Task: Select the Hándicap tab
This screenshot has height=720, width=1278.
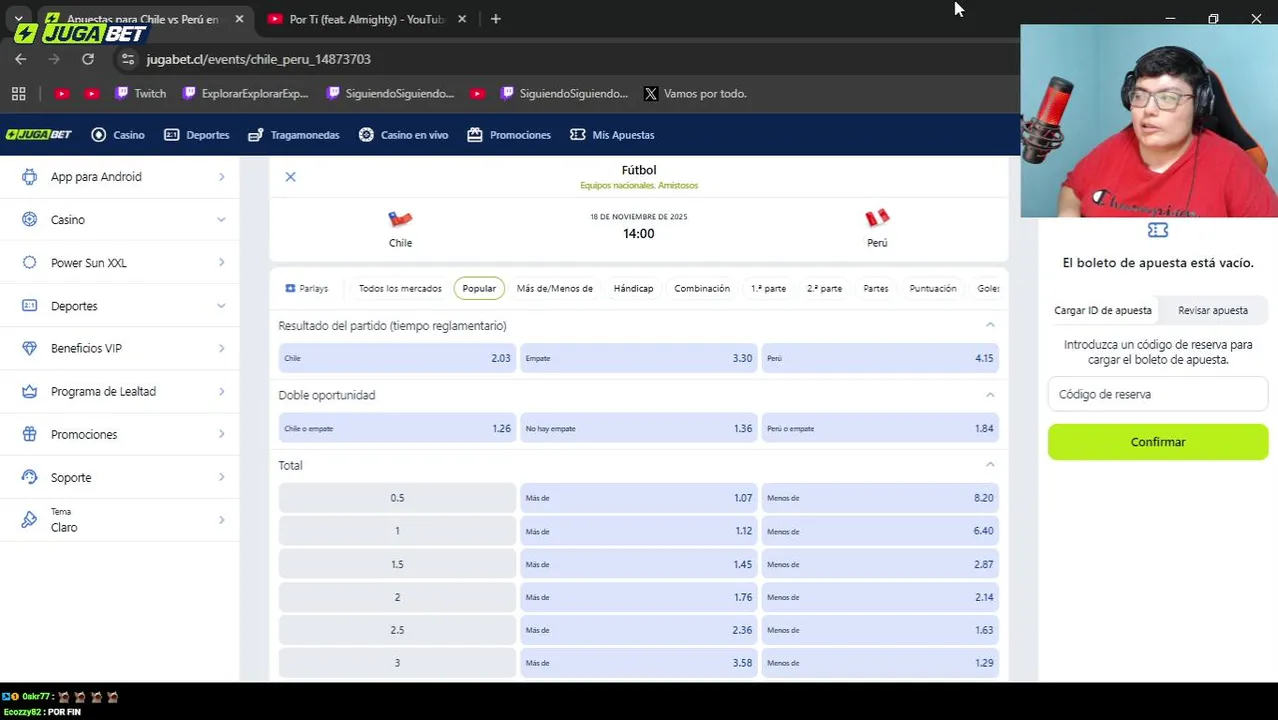Action: [633, 288]
